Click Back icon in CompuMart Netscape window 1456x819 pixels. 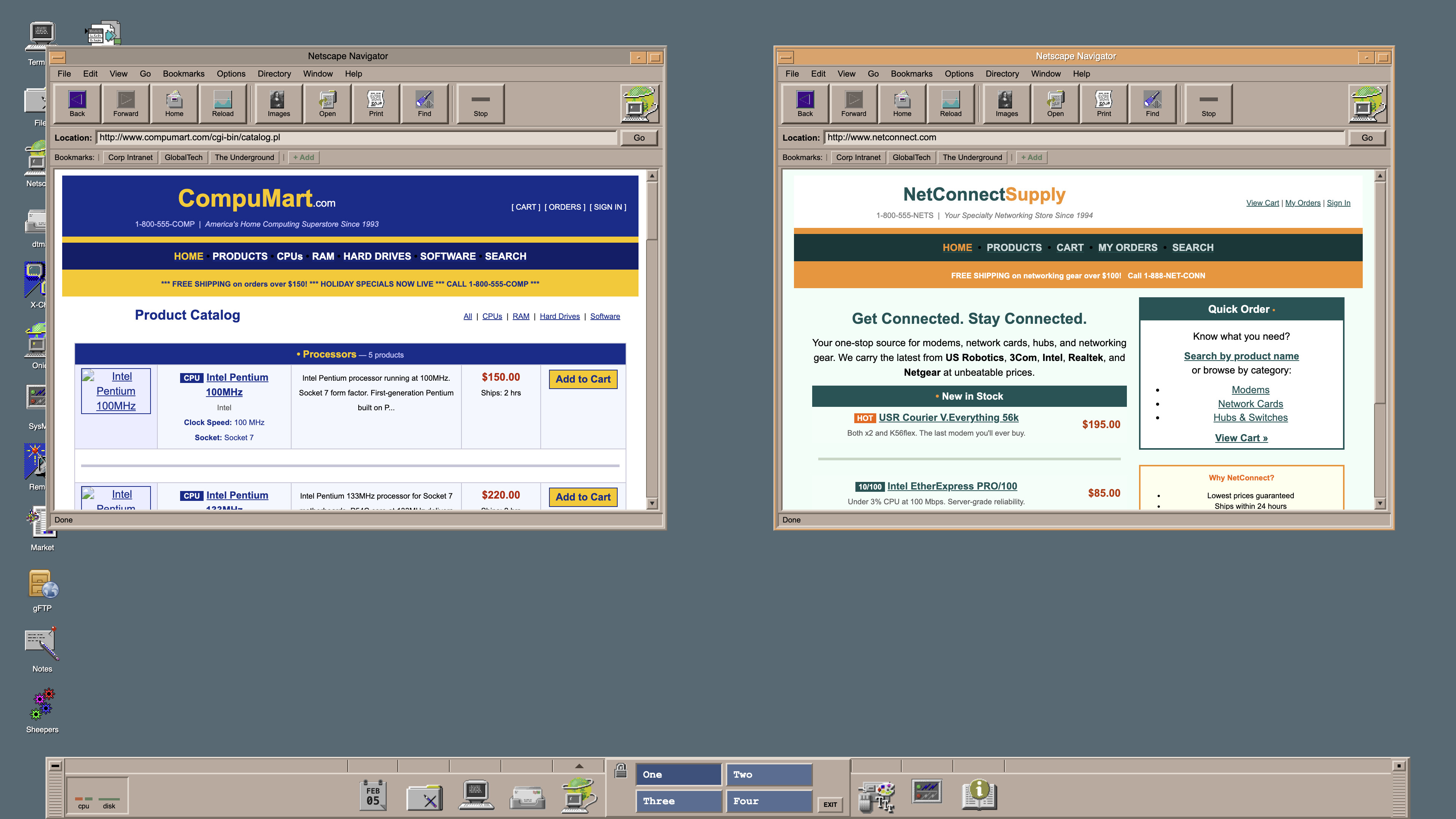click(x=77, y=104)
